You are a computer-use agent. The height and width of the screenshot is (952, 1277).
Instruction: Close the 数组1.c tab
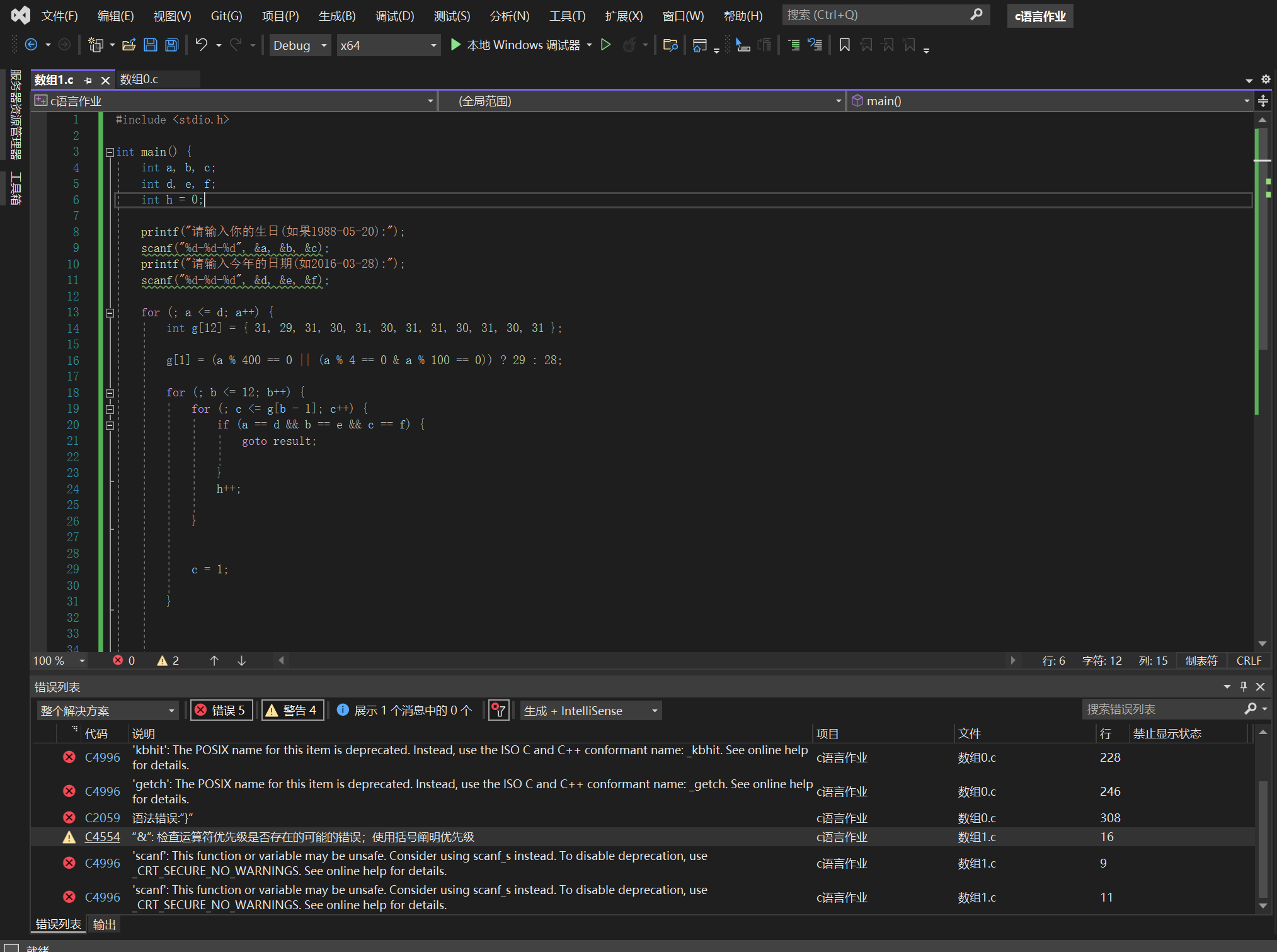tap(105, 80)
